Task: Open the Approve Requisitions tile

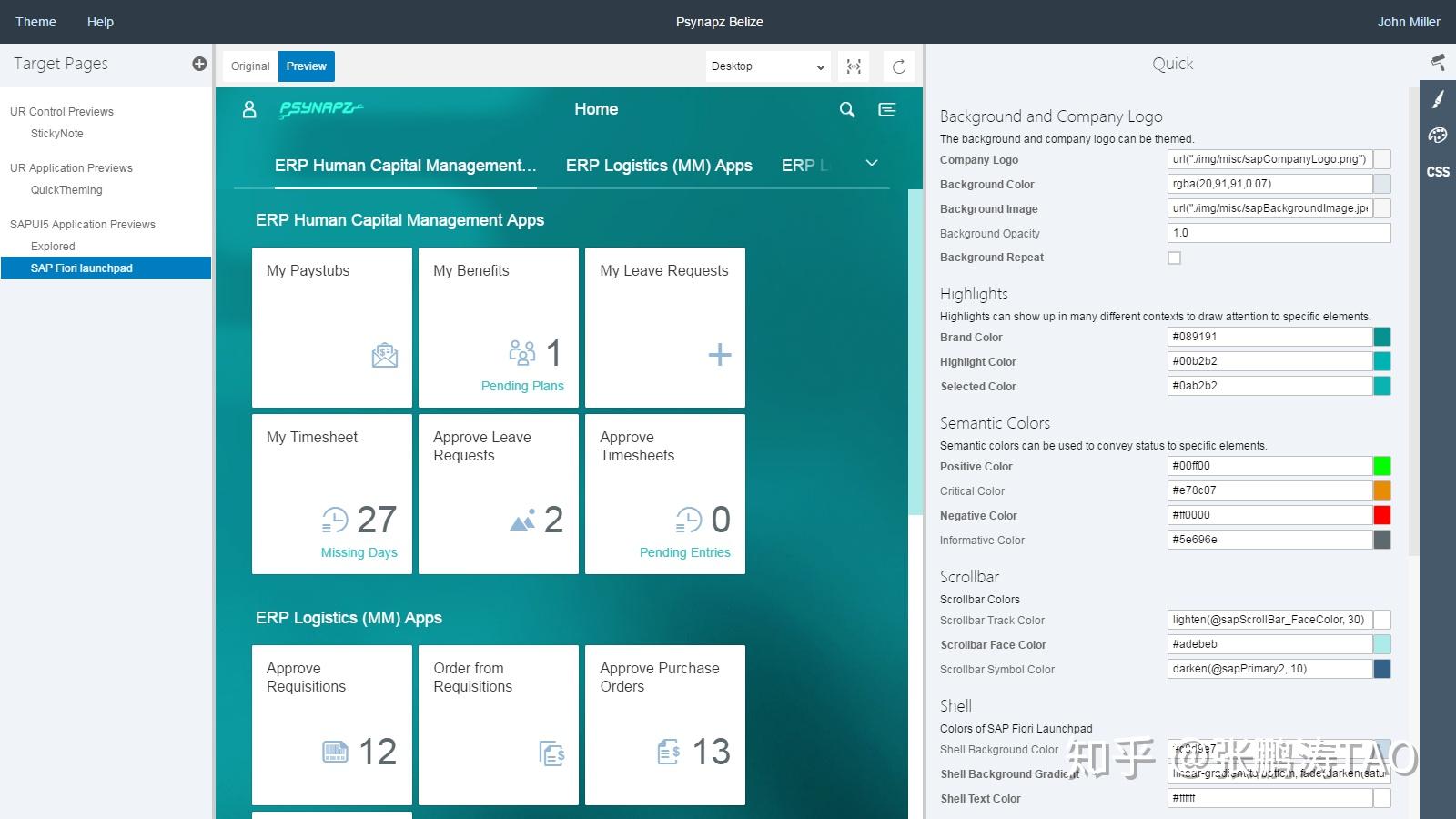Action: [x=332, y=725]
